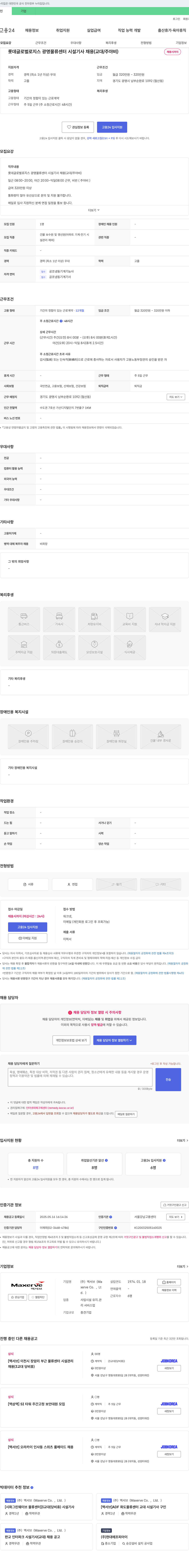Click info icon beside 구인인증번호
189x1568 pixels.
[x=115, y=1228]
